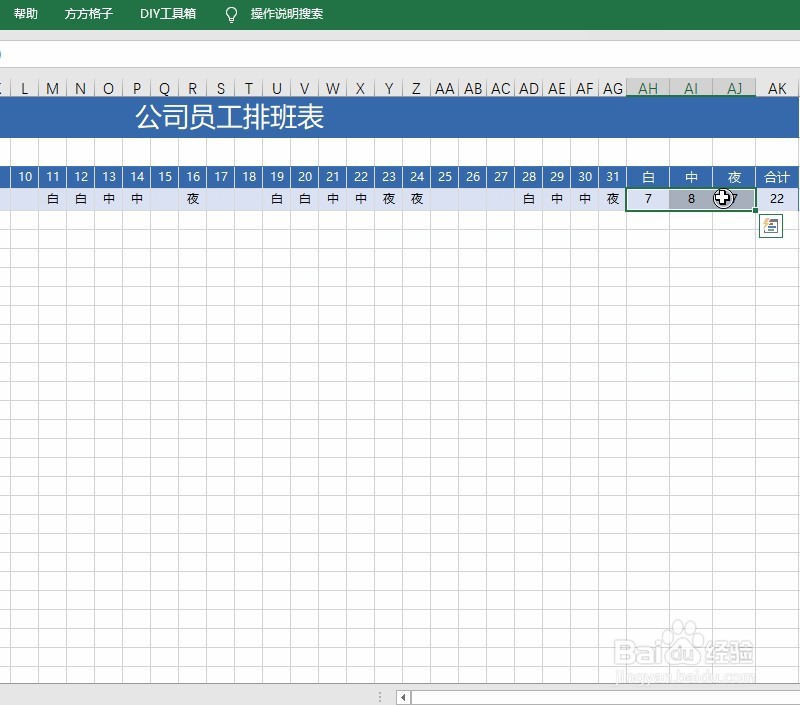This screenshot has width=800, height=705.
Task: Select the cell containing value 8
Action: [x=690, y=198]
